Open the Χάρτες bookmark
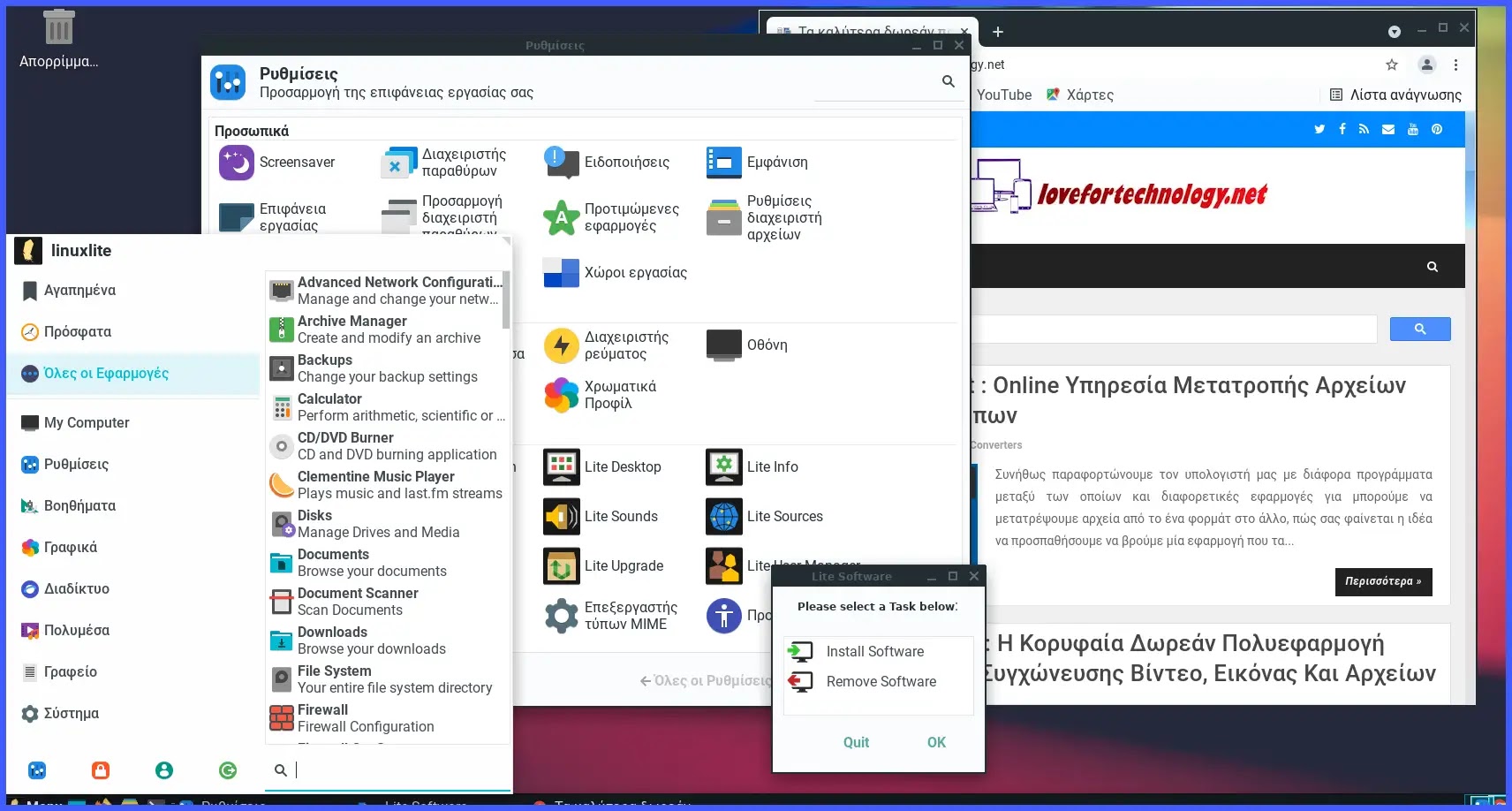The height and width of the screenshot is (811, 1512). tap(1080, 95)
